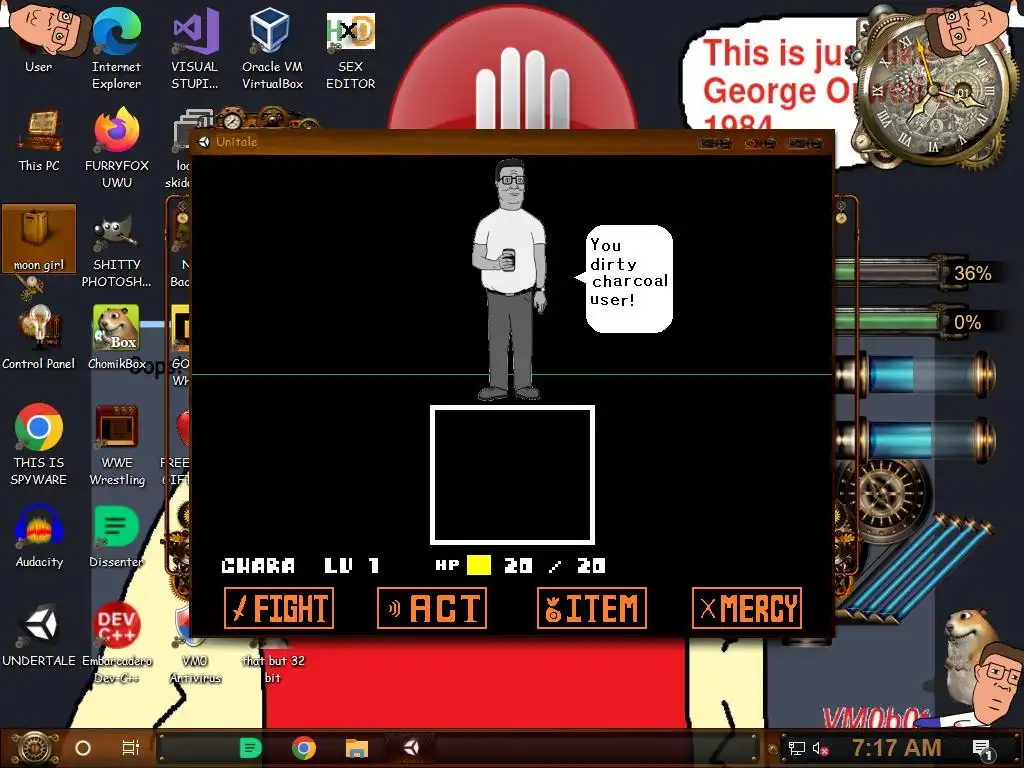Viewport: 1024px width, 768px height.
Task: Launch FURRYFOX UWU browser icon
Action: click(116, 148)
